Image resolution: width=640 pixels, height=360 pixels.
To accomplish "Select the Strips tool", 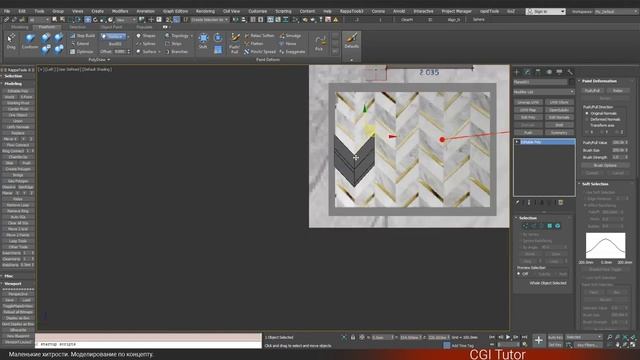I will tap(173, 44).
